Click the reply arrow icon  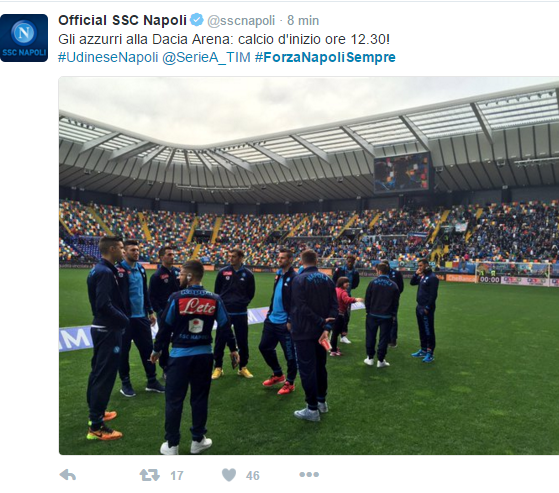coord(68,475)
